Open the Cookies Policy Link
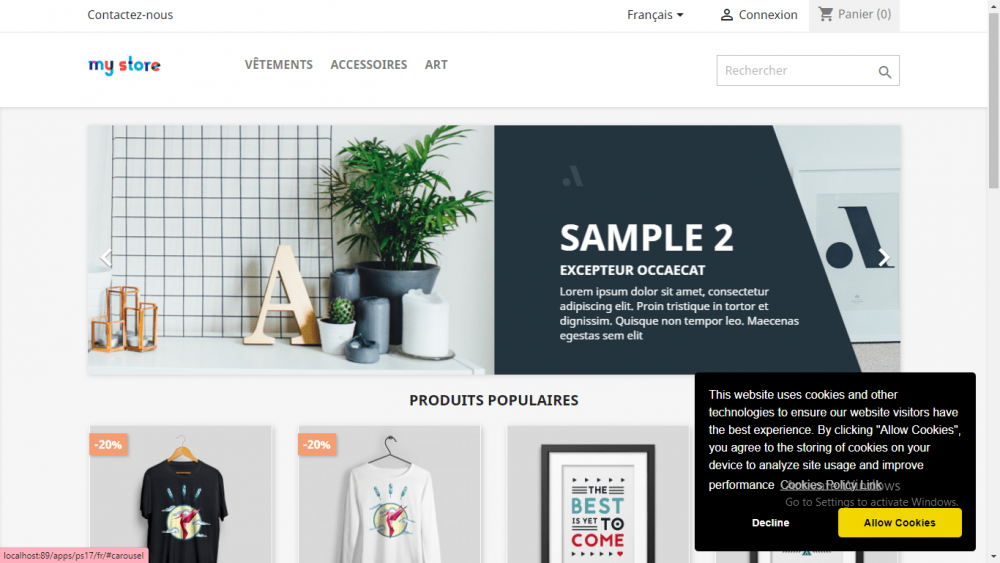 click(x=830, y=485)
